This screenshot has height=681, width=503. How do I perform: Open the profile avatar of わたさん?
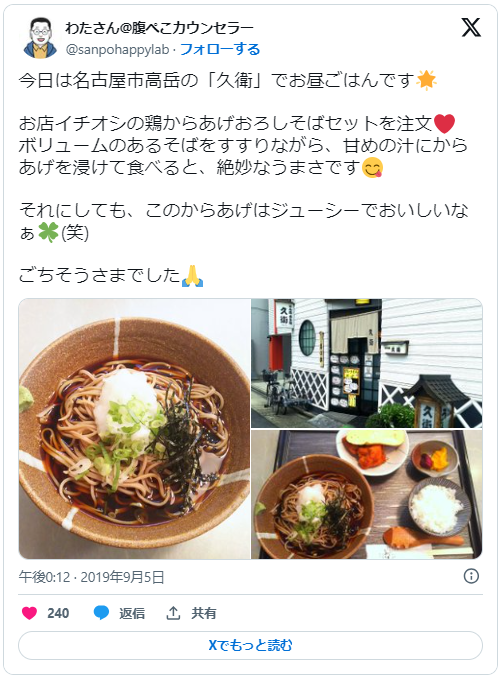point(40,38)
